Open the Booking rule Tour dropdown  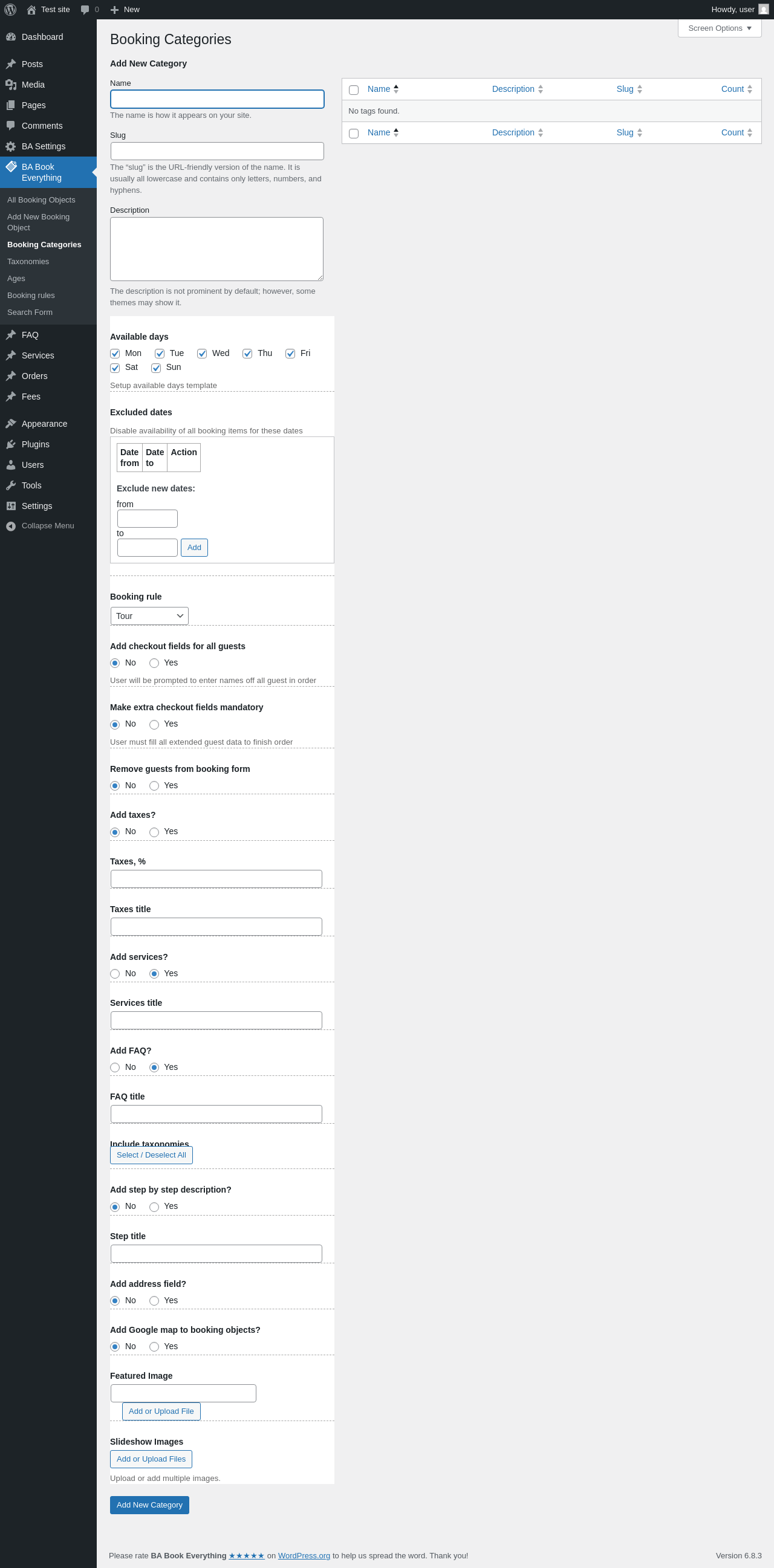pyautogui.click(x=149, y=616)
